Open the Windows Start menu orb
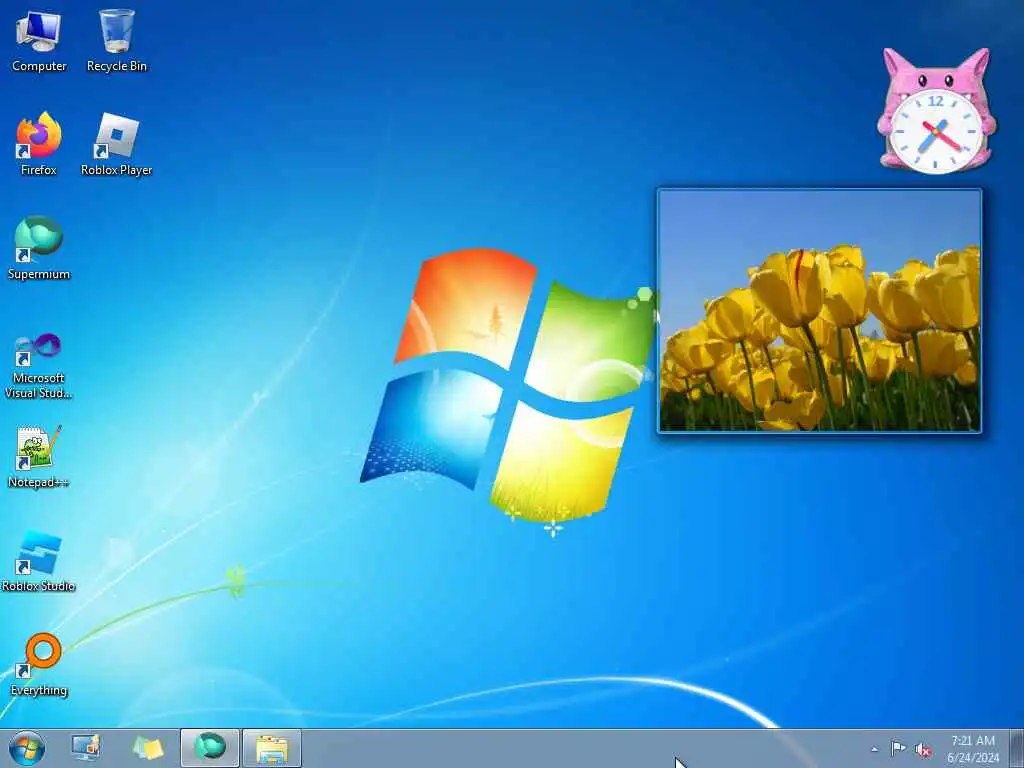 click(27, 748)
